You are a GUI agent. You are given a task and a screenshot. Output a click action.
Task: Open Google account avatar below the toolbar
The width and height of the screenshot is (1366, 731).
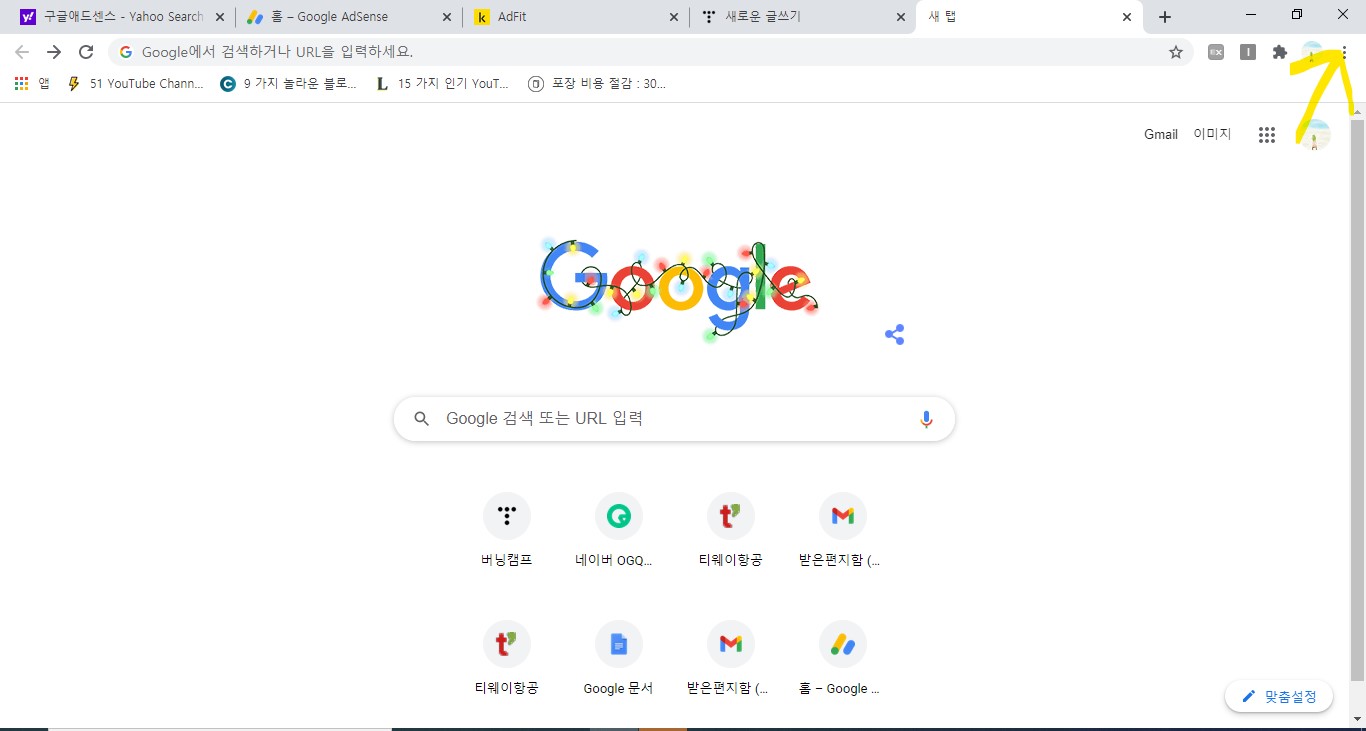point(1316,135)
